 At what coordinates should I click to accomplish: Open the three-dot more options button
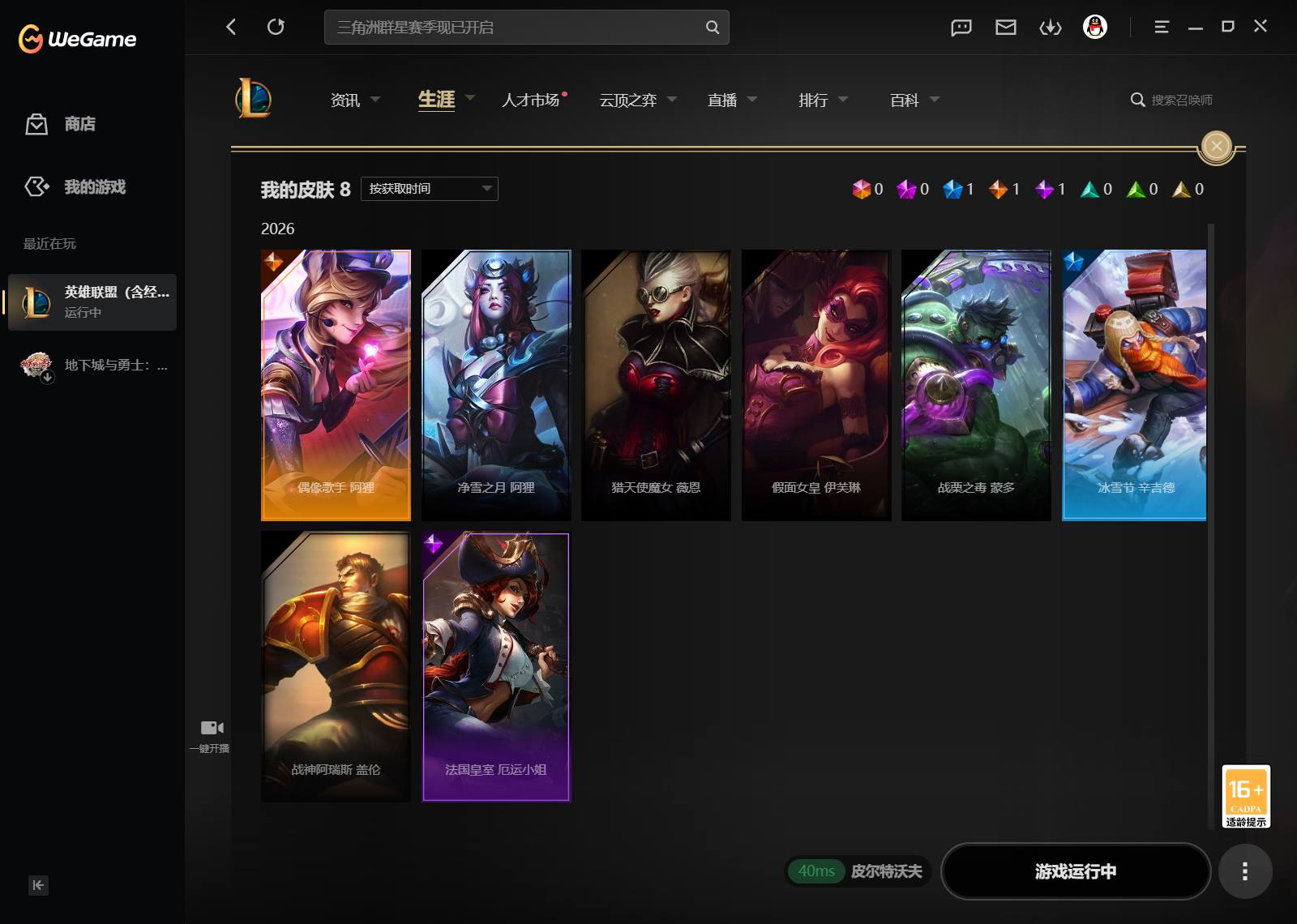[x=1245, y=871]
